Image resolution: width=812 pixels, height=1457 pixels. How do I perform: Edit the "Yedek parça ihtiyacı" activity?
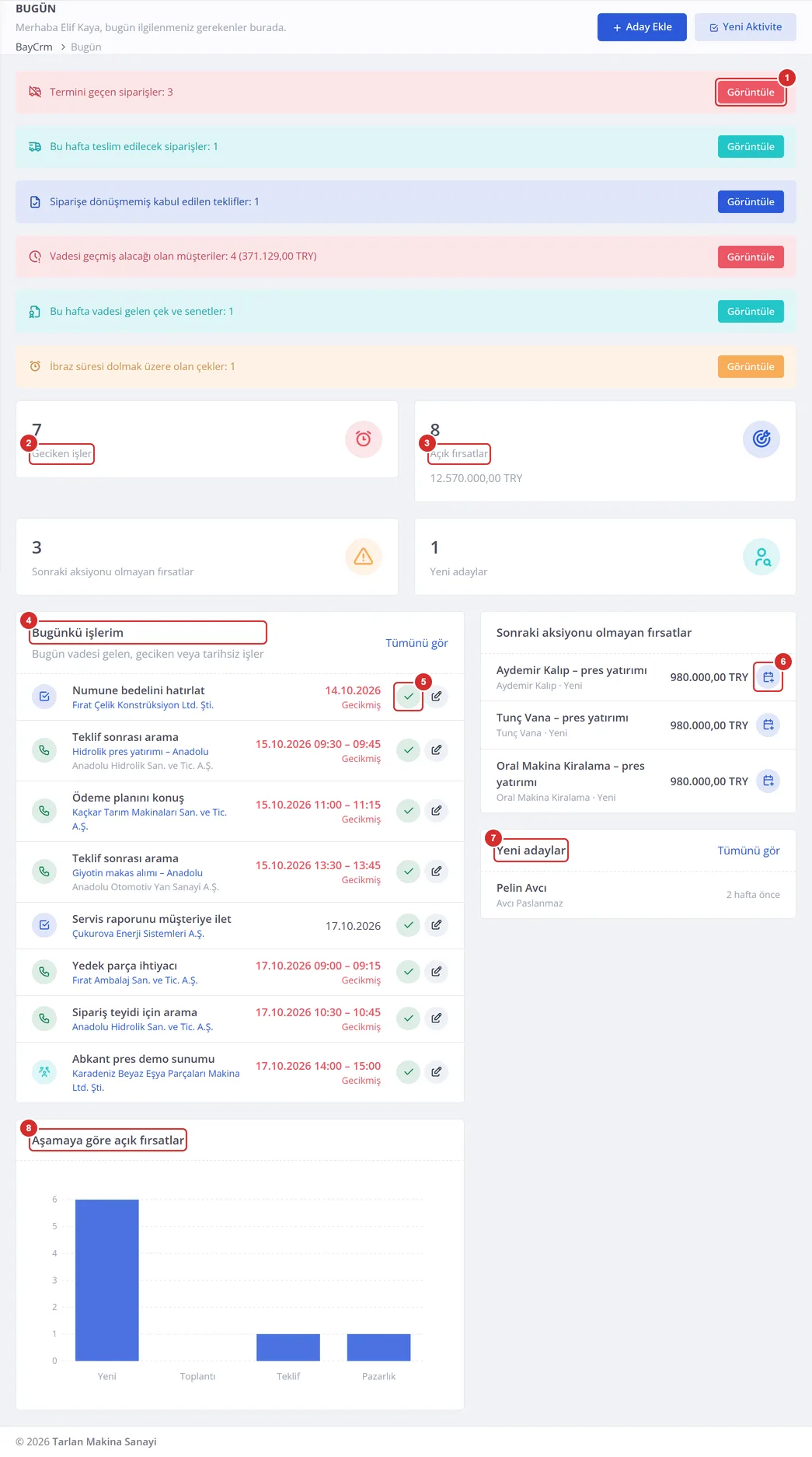[x=437, y=972]
